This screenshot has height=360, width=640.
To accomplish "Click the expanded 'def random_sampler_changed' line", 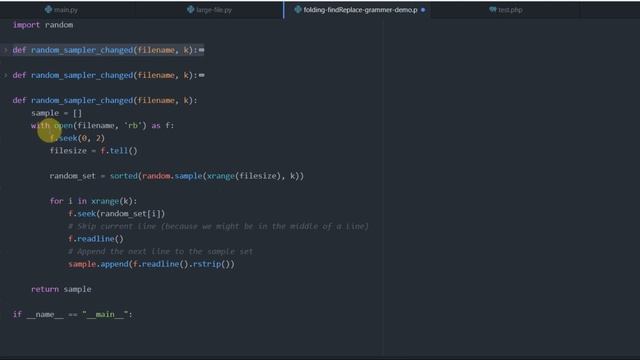I will coord(105,100).
